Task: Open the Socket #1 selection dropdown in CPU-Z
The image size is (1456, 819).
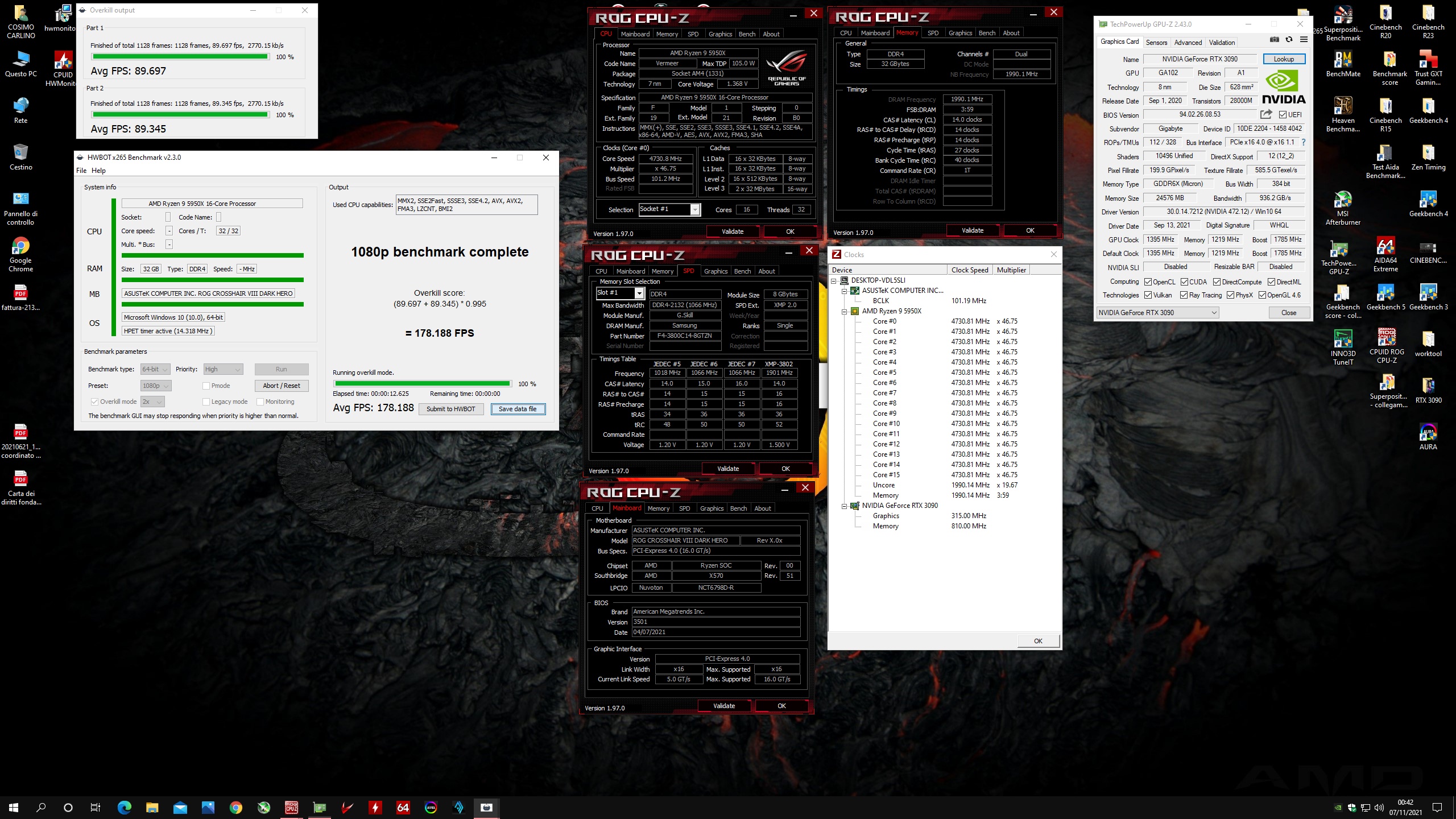Action: [x=669, y=209]
